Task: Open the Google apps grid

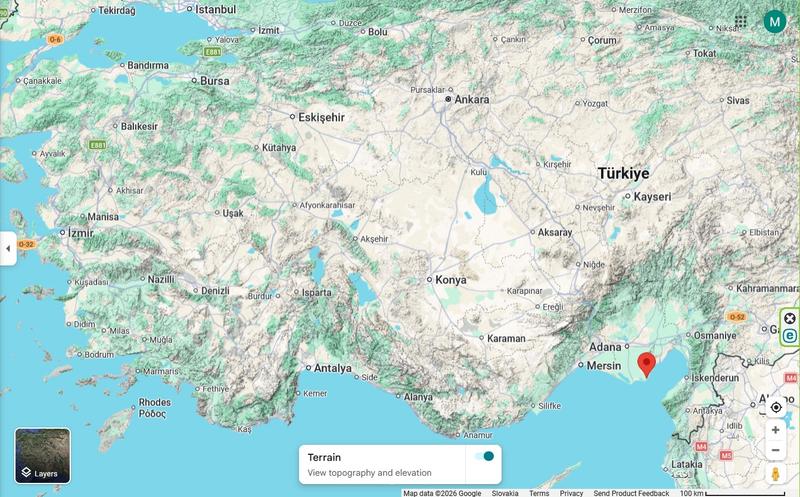Action: (740, 21)
